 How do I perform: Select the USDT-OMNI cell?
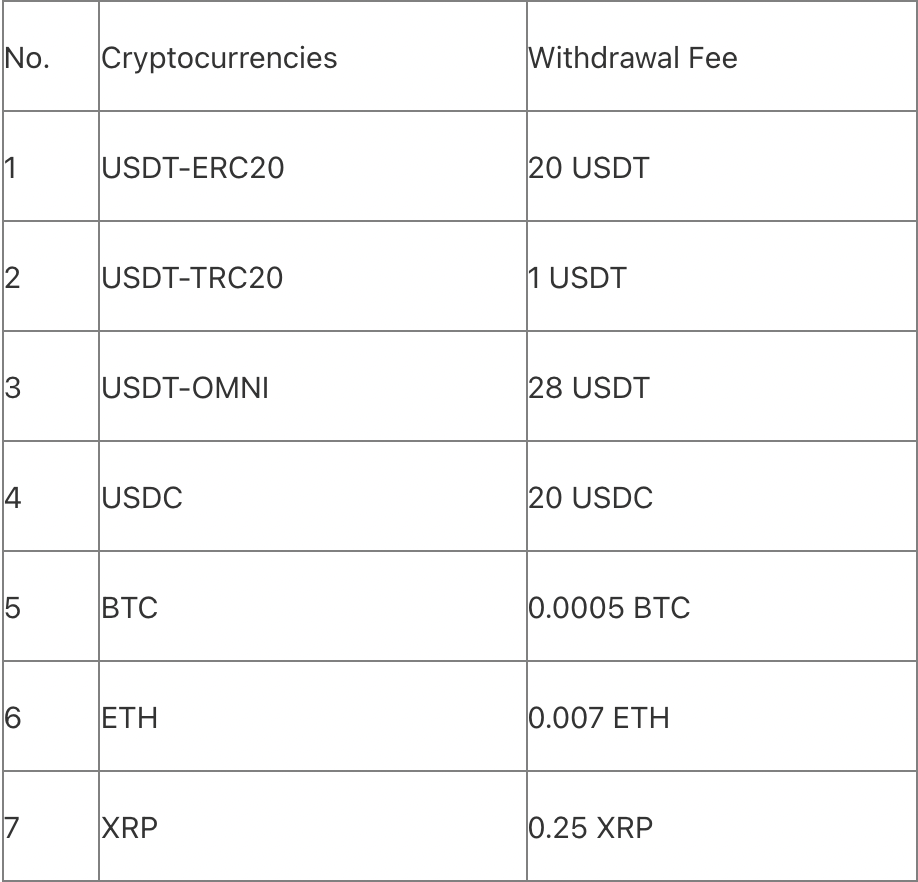tap(185, 387)
